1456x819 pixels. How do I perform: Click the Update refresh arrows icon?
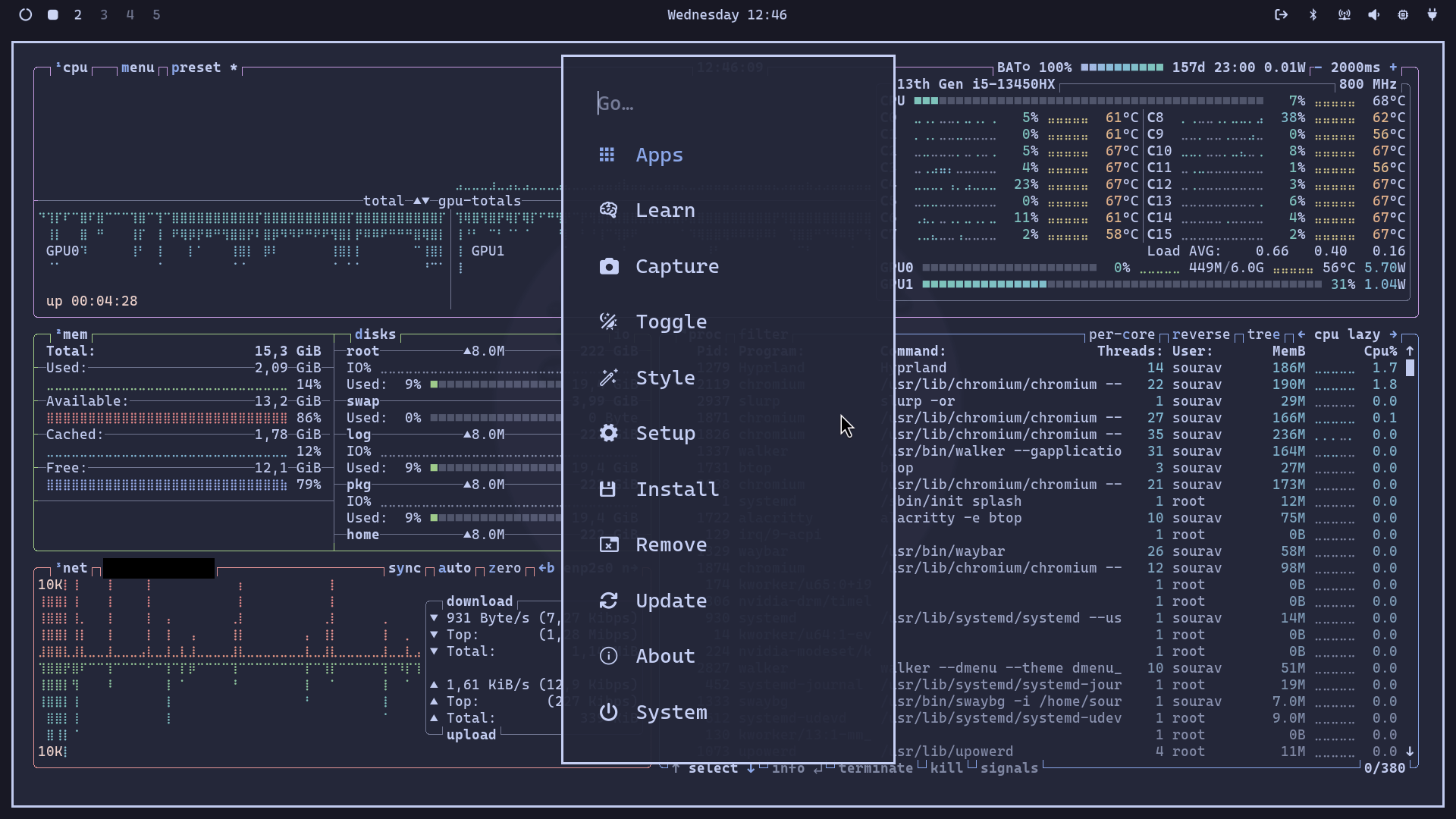point(608,601)
